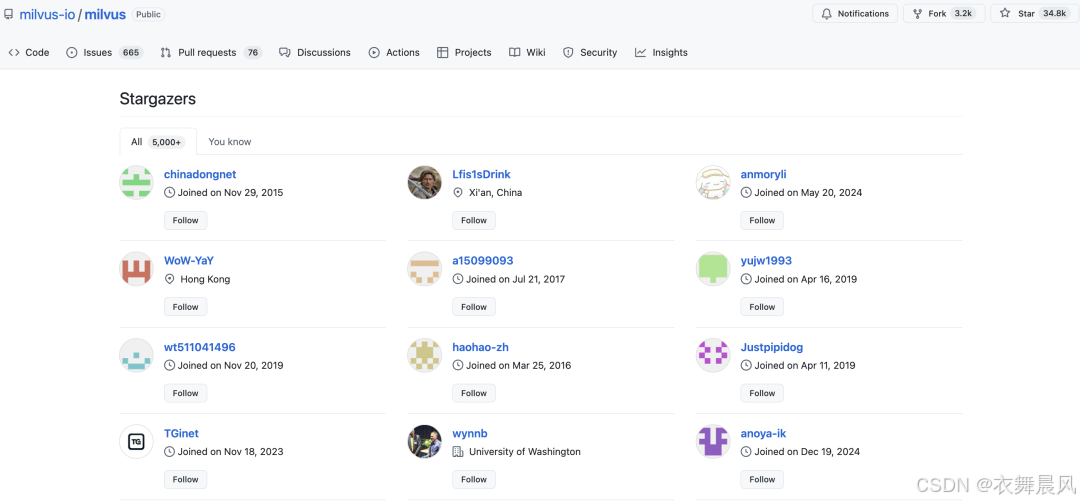
Task: Click the Notifications bell button
Action: 855,14
